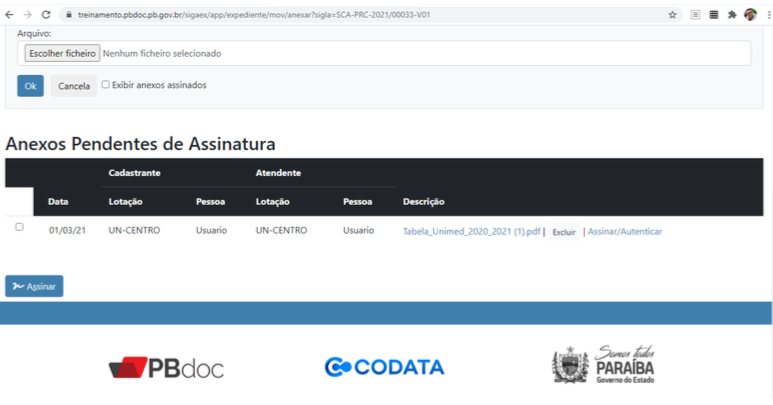
Task: Open Tabela_Unimed_2020_2021 (1).pdf link
Action: coord(471,231)
